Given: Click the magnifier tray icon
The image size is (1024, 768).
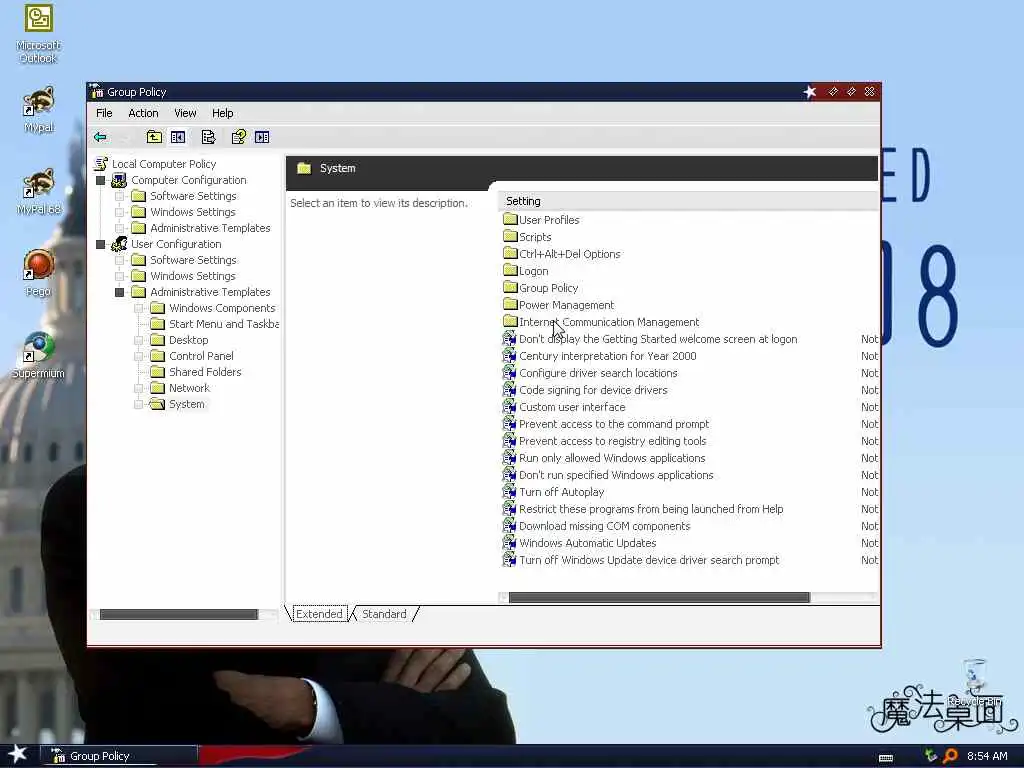Looking at the screenshot, I should pyautogui.click(x=950, y=756).
